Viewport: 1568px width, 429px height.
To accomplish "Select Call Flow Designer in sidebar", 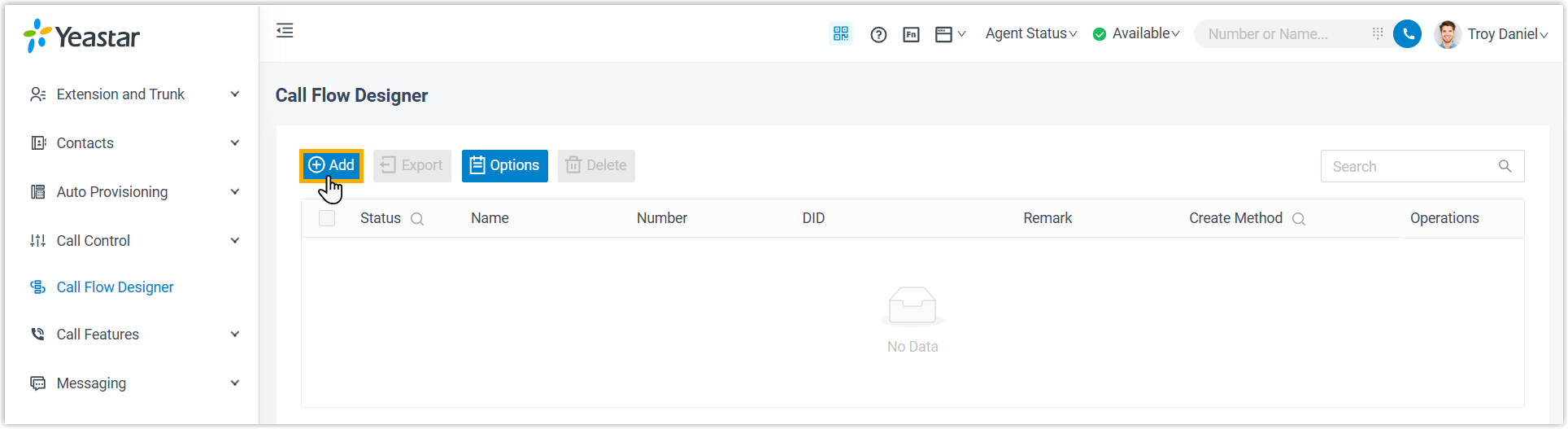I will 115,287.
